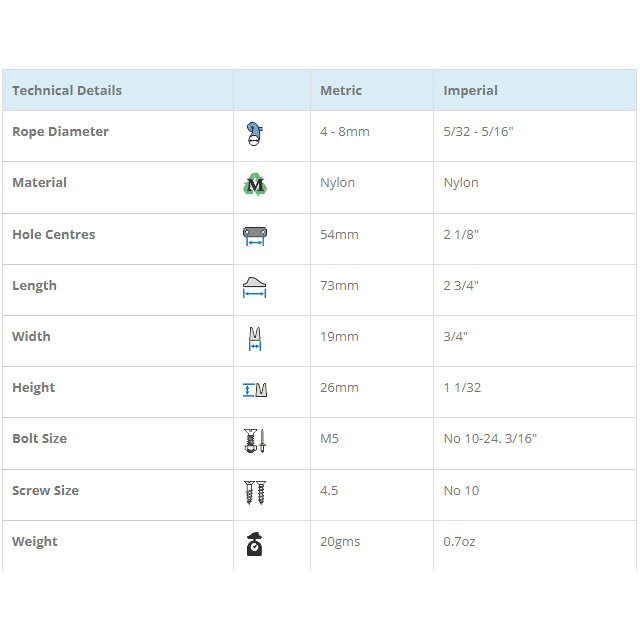Viewport: 640px width, 640px height.
Task: Click the height measurement icon
Action: coord(255,389)
